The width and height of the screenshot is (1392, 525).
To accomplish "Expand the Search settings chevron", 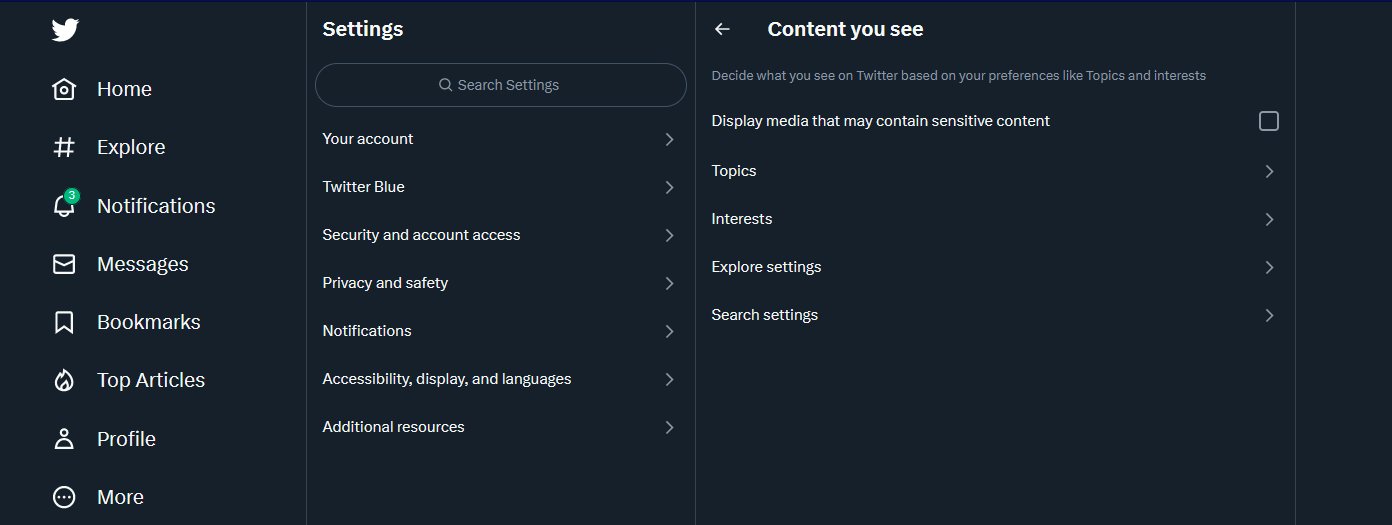I will point(1269,315).
